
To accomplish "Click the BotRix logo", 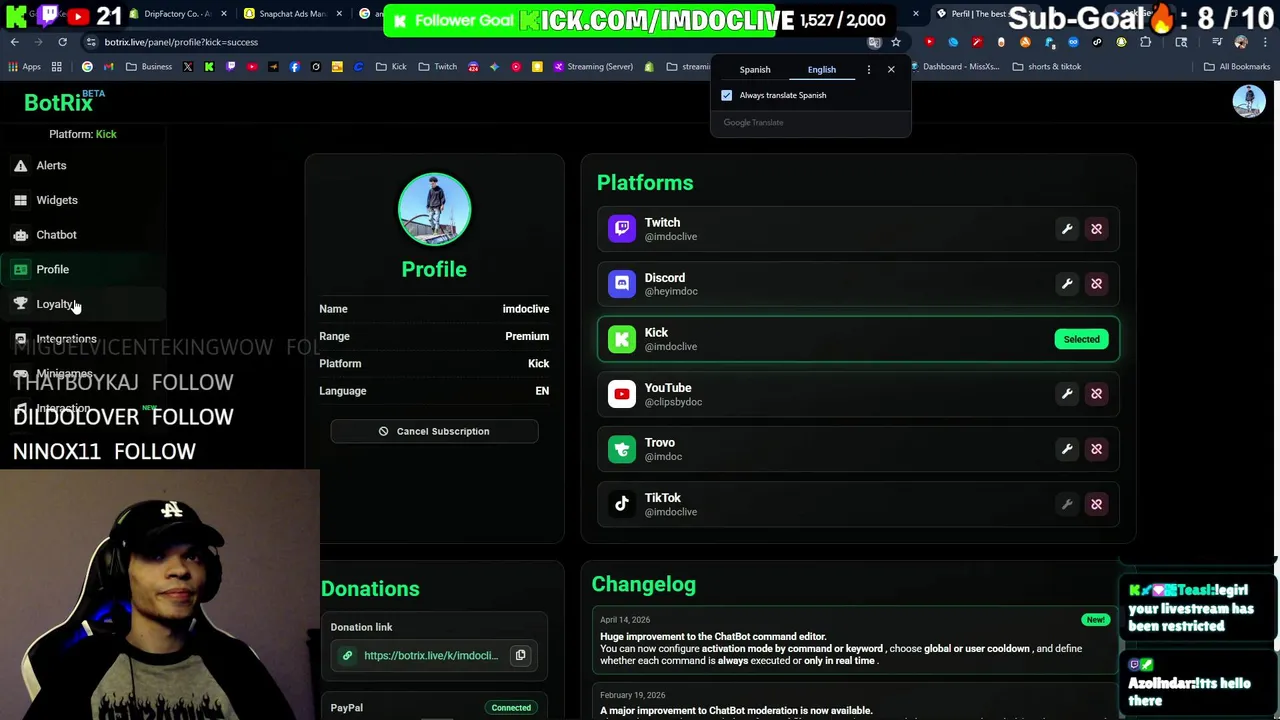I will (x=58, y=102).
